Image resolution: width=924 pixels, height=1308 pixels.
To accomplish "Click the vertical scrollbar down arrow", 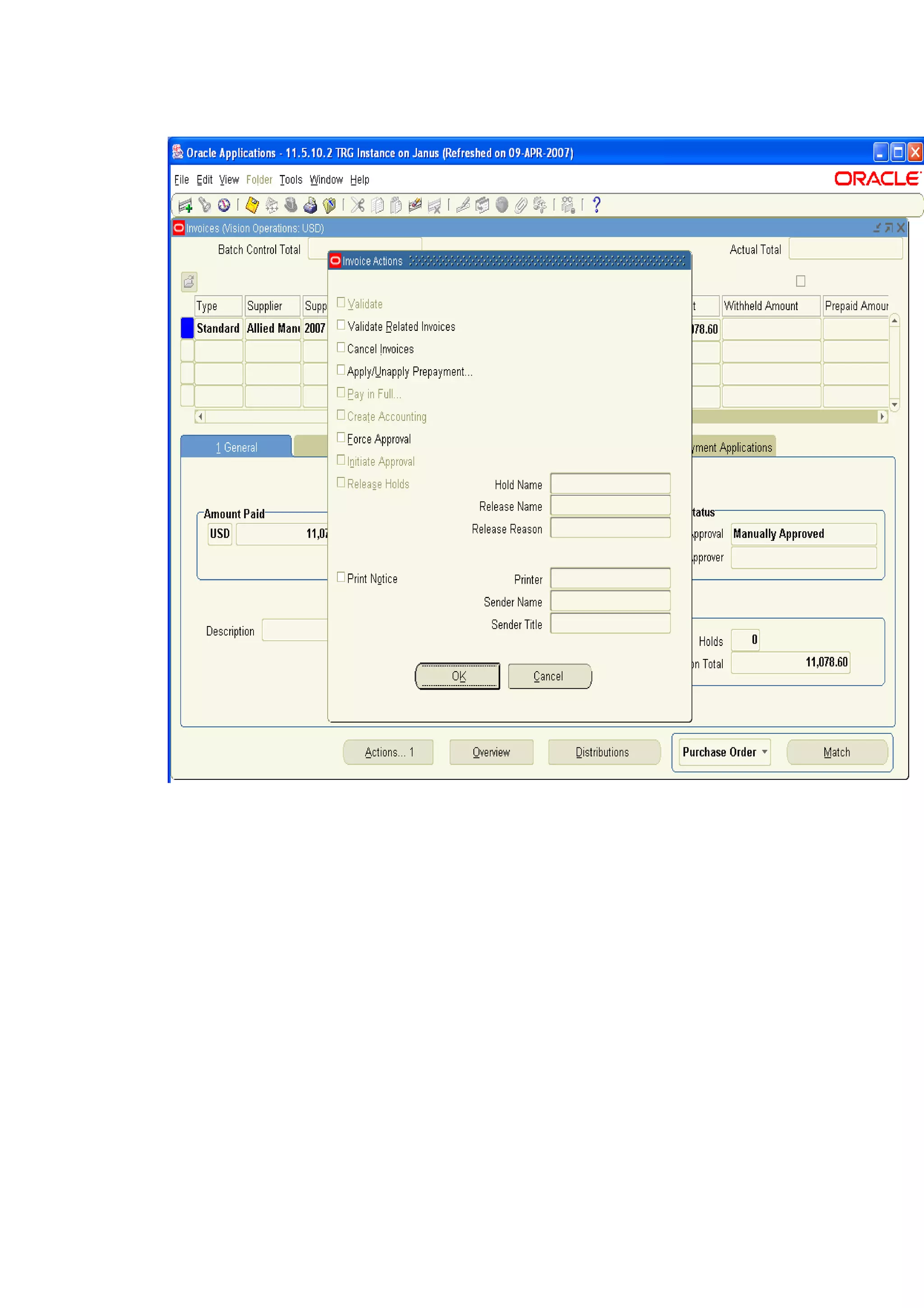I will (x=894, y=404).
